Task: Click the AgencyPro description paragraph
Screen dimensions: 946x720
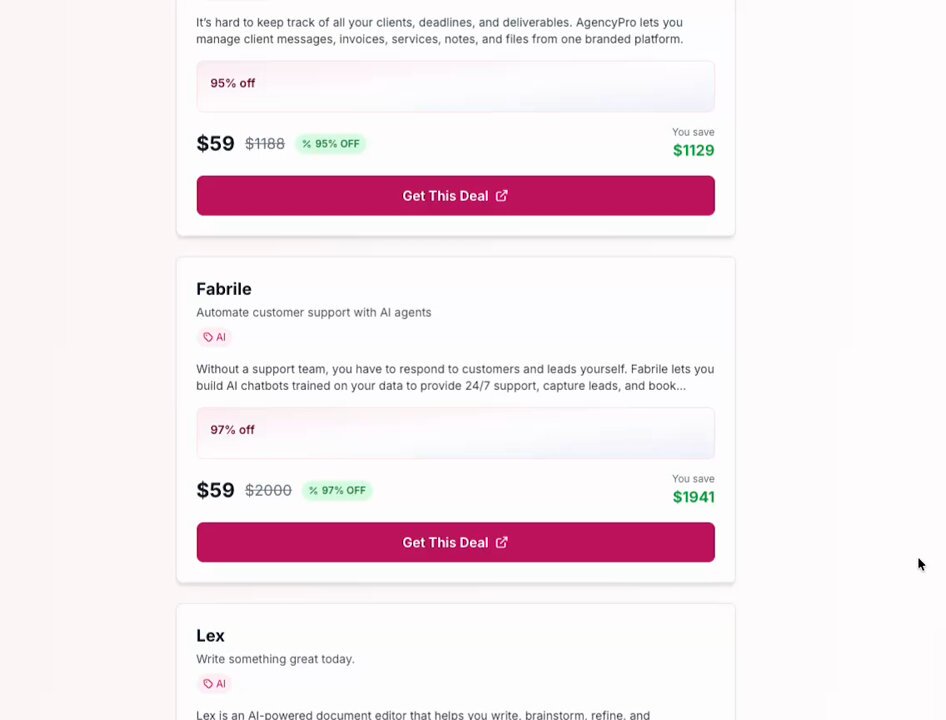Action: [x=440, y=31]
